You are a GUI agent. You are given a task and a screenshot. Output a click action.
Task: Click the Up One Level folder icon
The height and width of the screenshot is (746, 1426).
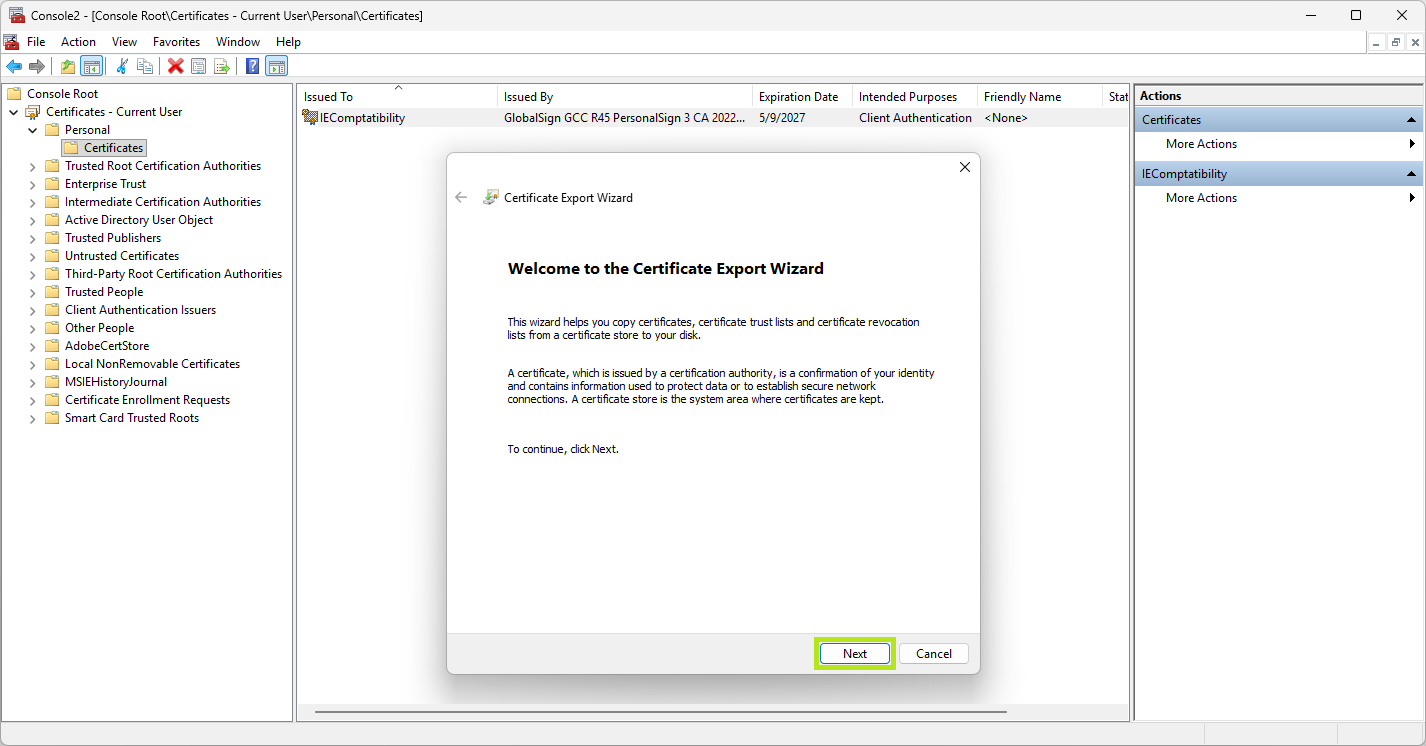[68, 66]
